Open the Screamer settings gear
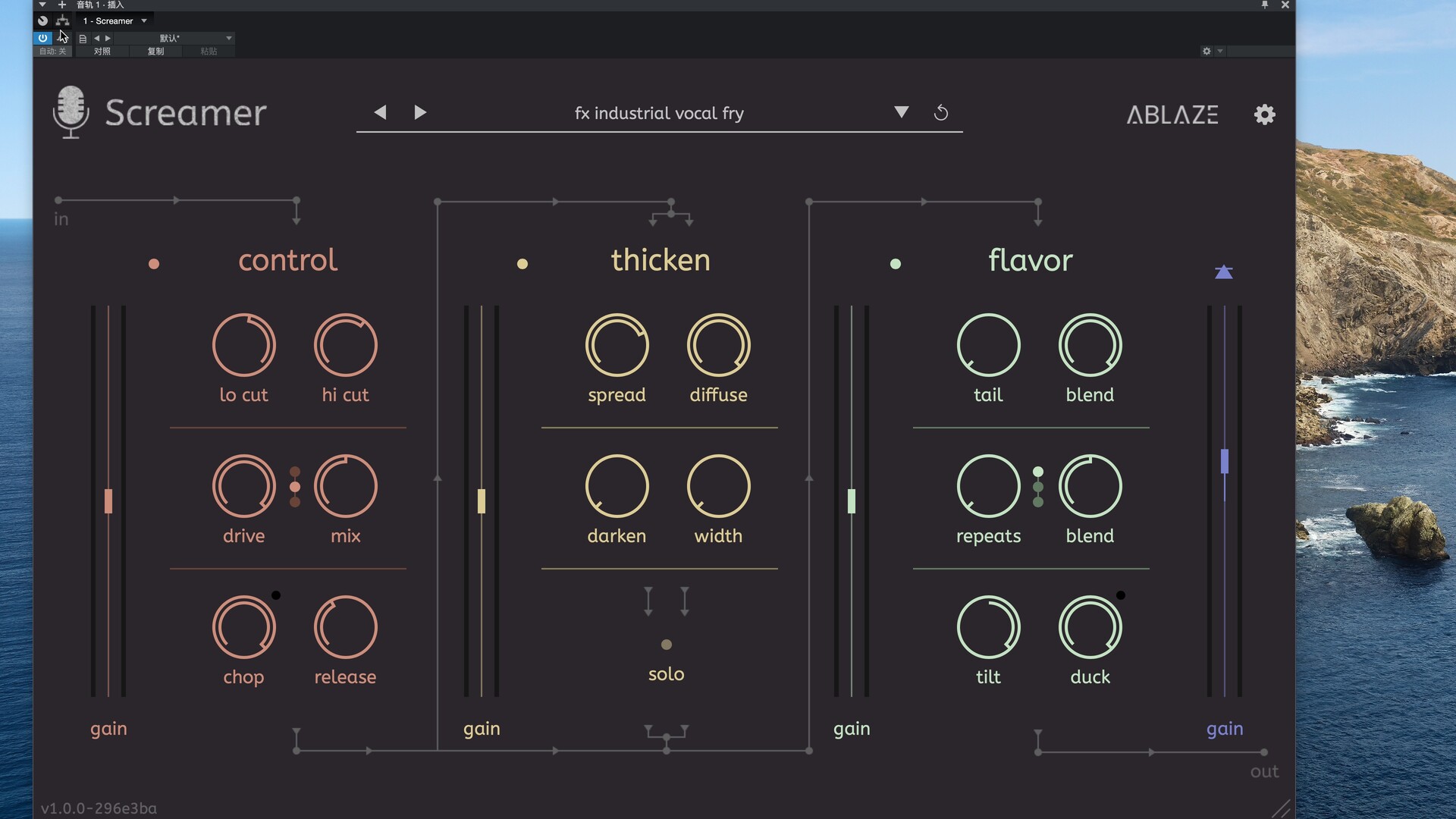Screen dimensions: 1456x819 [1264, 115]
